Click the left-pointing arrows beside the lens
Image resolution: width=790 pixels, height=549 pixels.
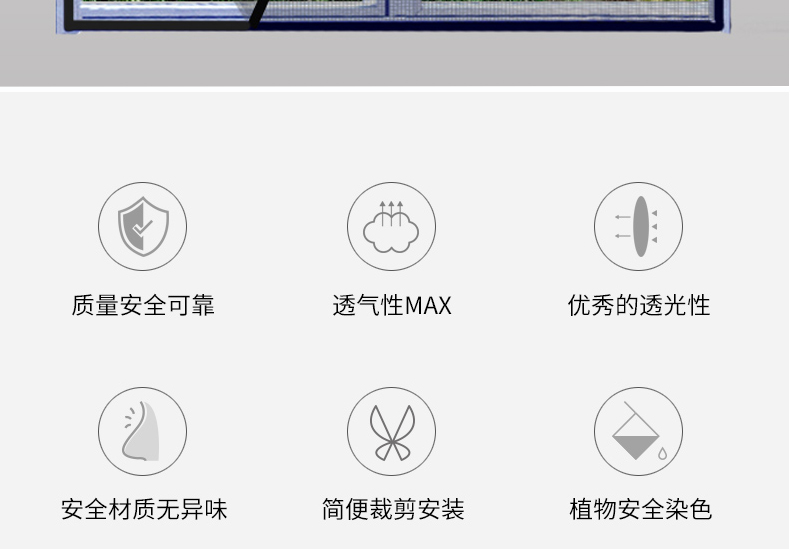click(623, 227)
